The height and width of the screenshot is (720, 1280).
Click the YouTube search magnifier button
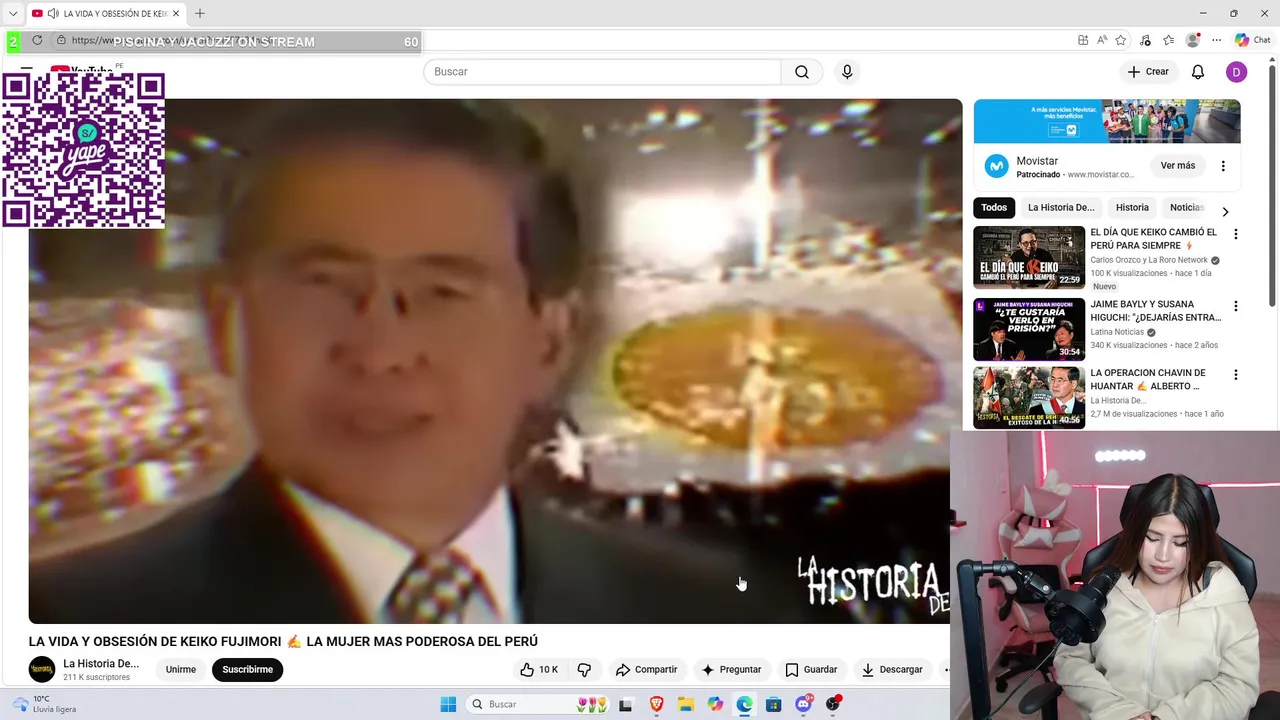click(802, 72)
